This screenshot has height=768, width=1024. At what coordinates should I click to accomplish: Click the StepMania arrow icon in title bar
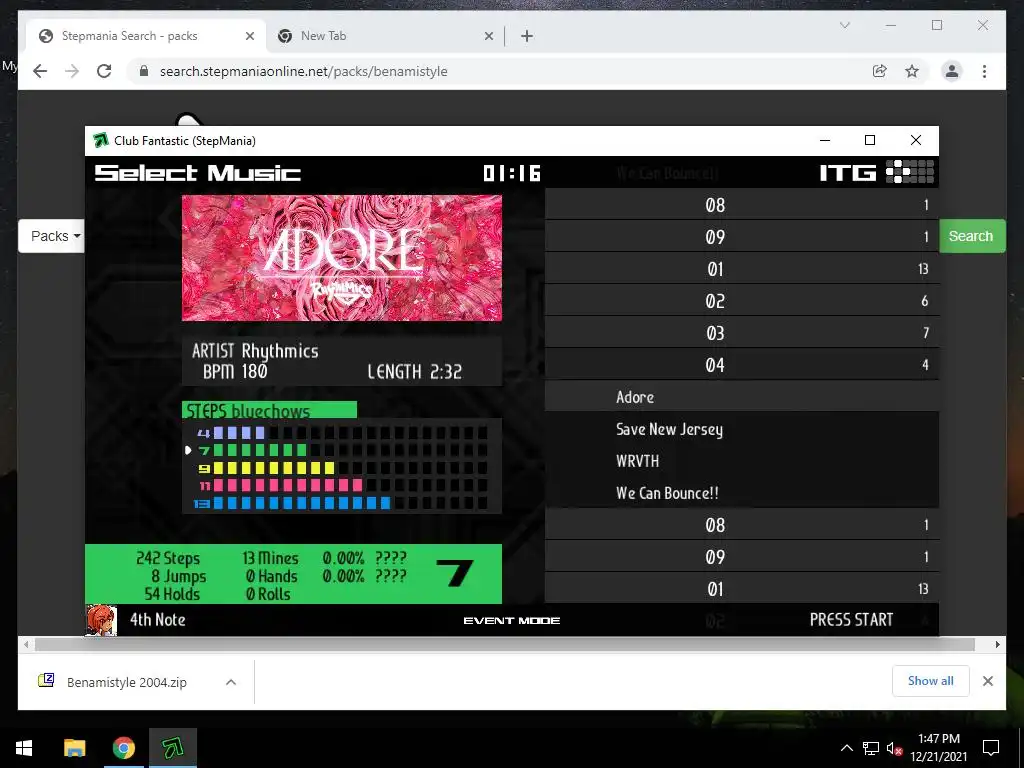101,140
